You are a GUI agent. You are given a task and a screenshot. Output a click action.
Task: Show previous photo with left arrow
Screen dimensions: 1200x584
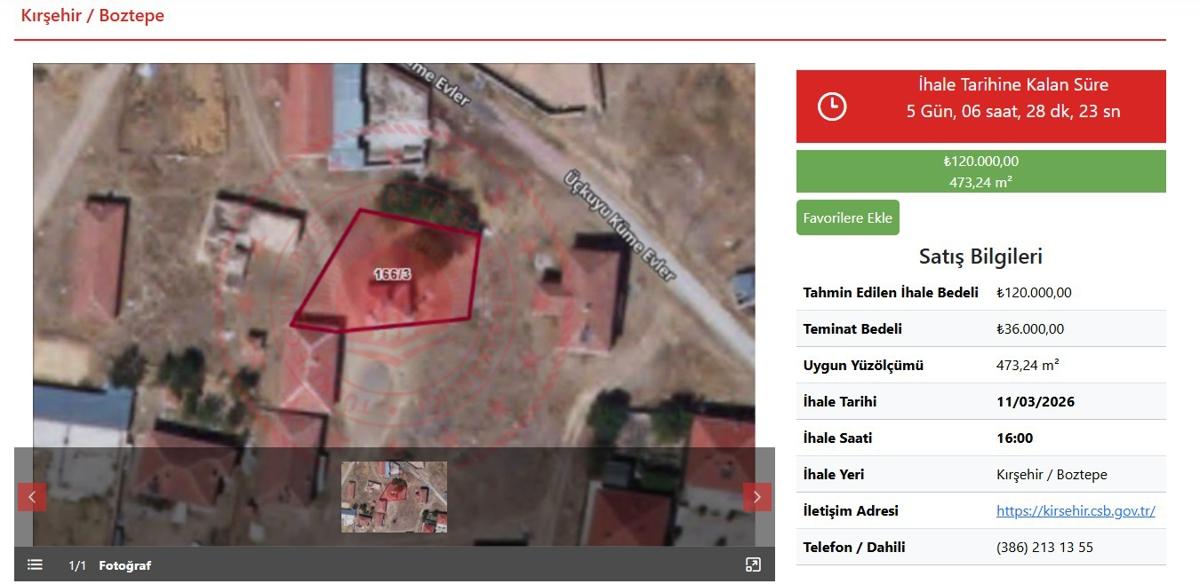point(32,497)
